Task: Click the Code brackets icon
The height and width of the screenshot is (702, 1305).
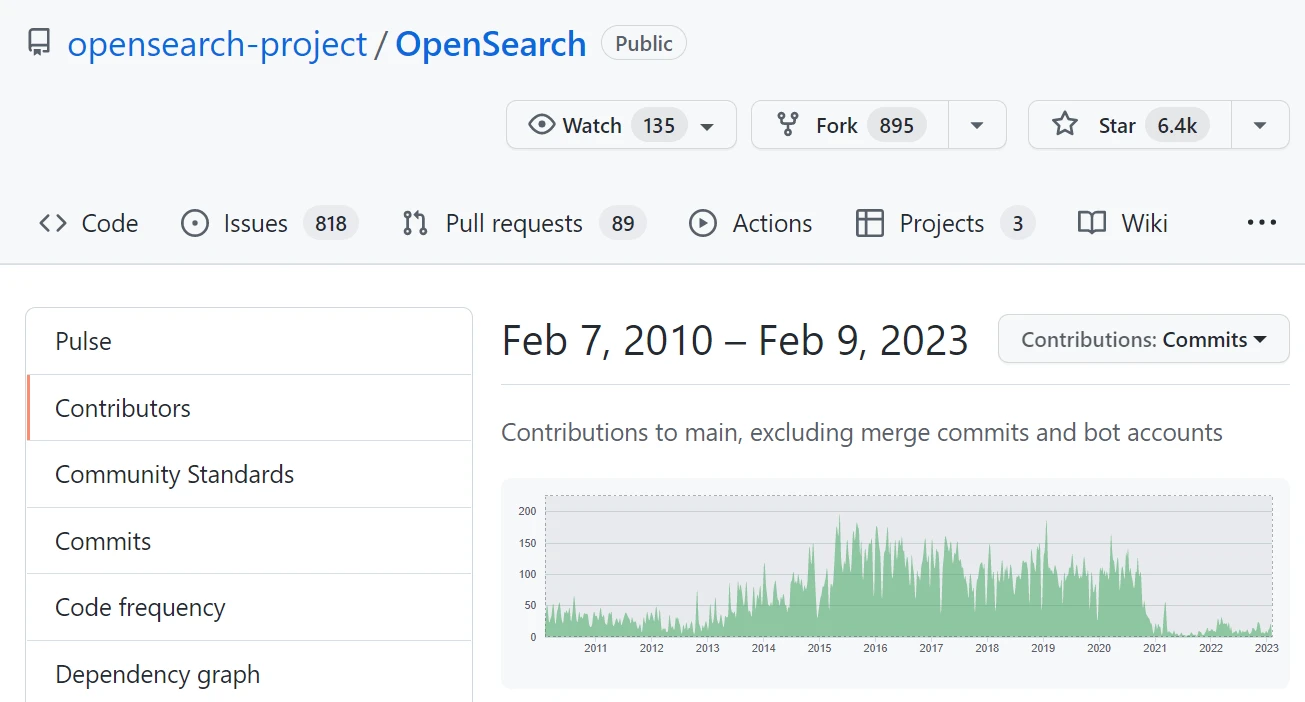Action: (x=53, y=223)
